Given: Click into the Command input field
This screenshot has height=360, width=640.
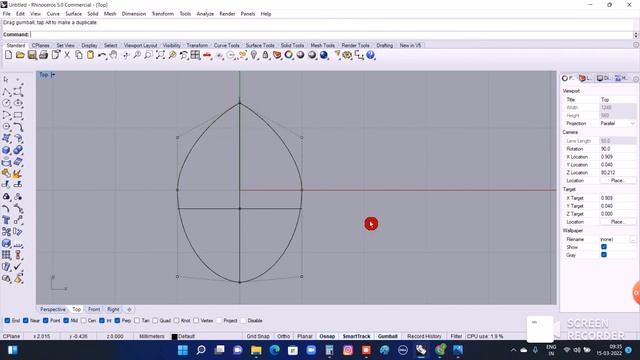Looking at the screenshot, I should pyautogui.click(x=331, y=35).
